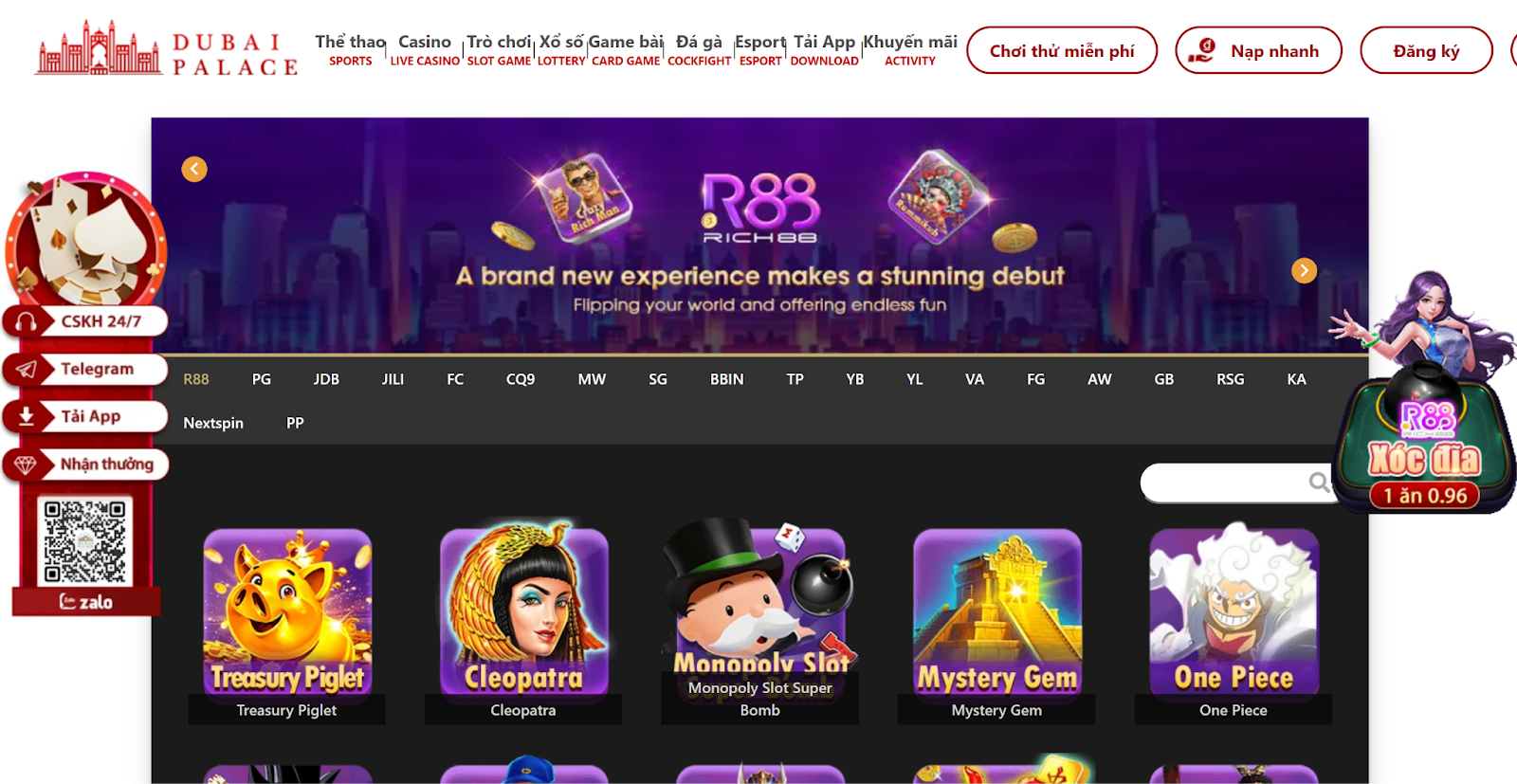Screen dimensions: 1517x784
Task: Click the Chơi thử miễn phí button
Action: [1062, 50]
